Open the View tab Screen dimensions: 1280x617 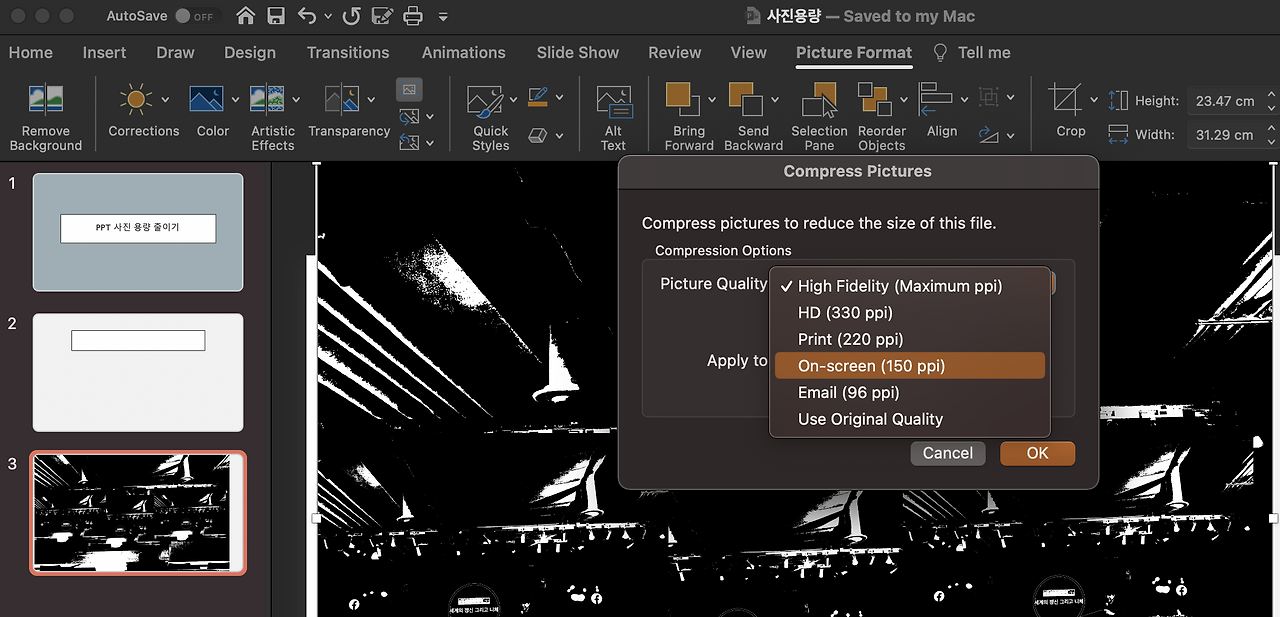[748, 52]
